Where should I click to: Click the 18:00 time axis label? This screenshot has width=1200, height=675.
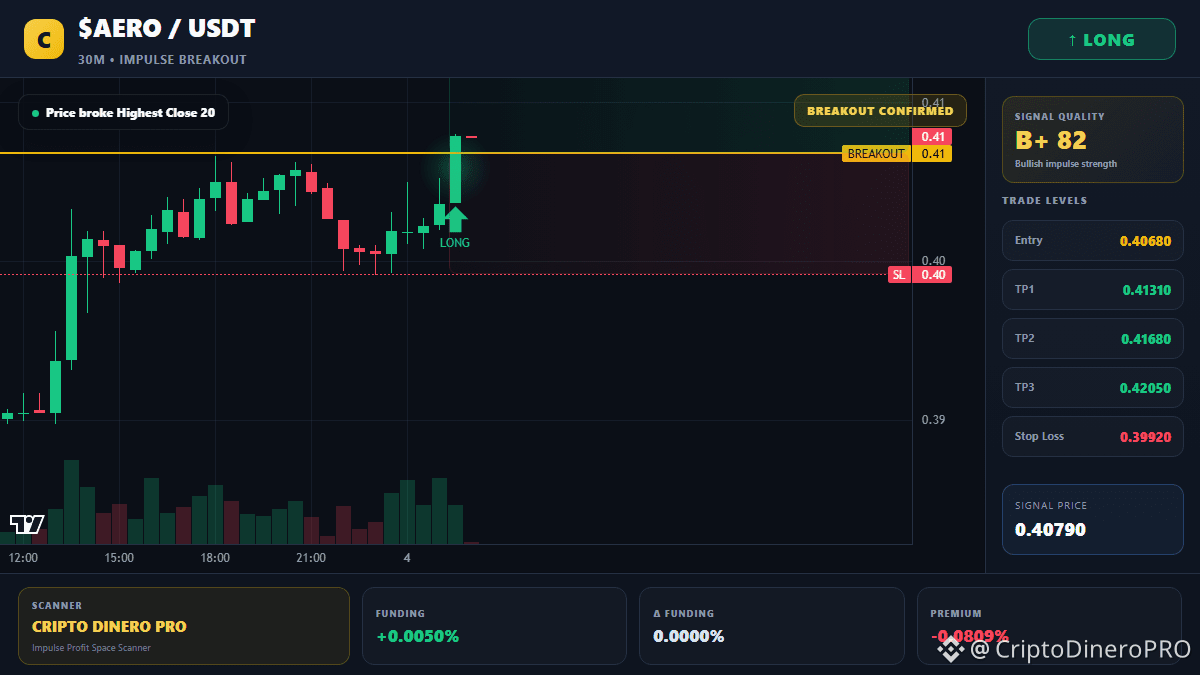(215, 558)
